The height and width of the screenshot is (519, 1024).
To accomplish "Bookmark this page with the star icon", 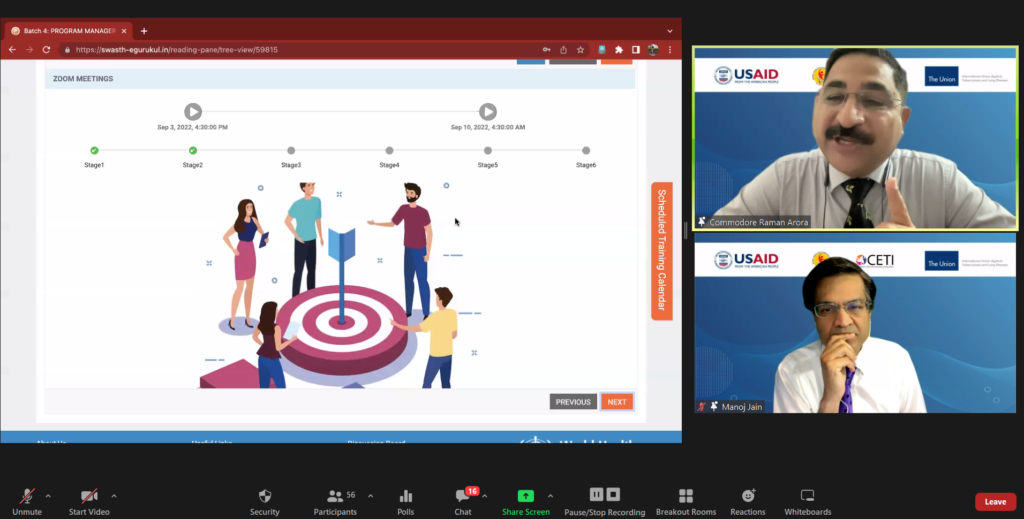I will click(x=580, y=50).
